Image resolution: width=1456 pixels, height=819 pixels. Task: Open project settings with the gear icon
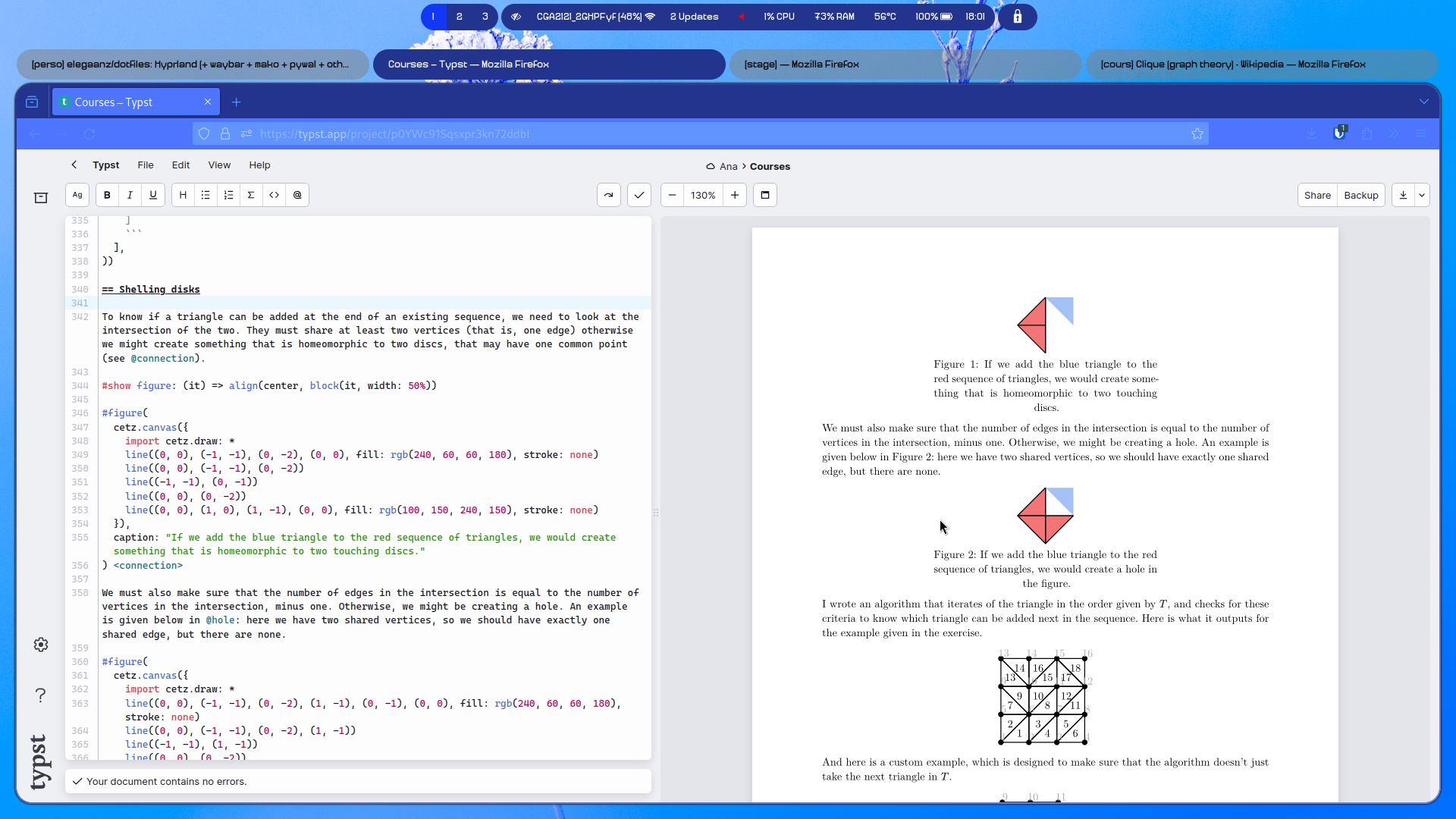point(41,645)
